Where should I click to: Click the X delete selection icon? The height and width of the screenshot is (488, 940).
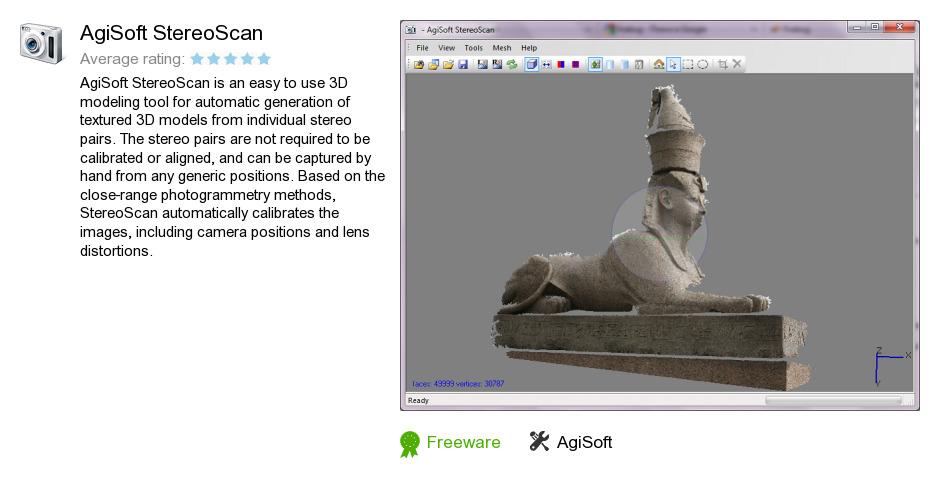click(737, 64)
